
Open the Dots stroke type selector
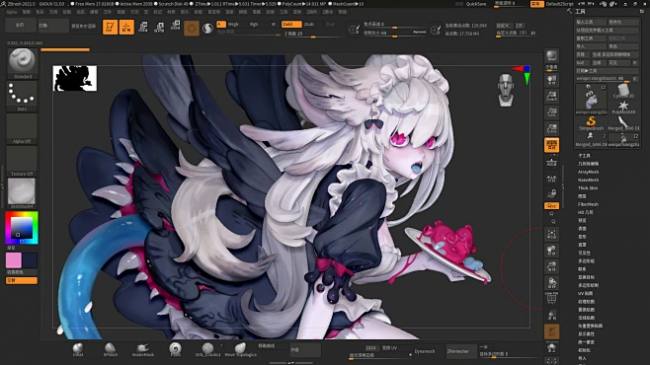coord(22,96)
